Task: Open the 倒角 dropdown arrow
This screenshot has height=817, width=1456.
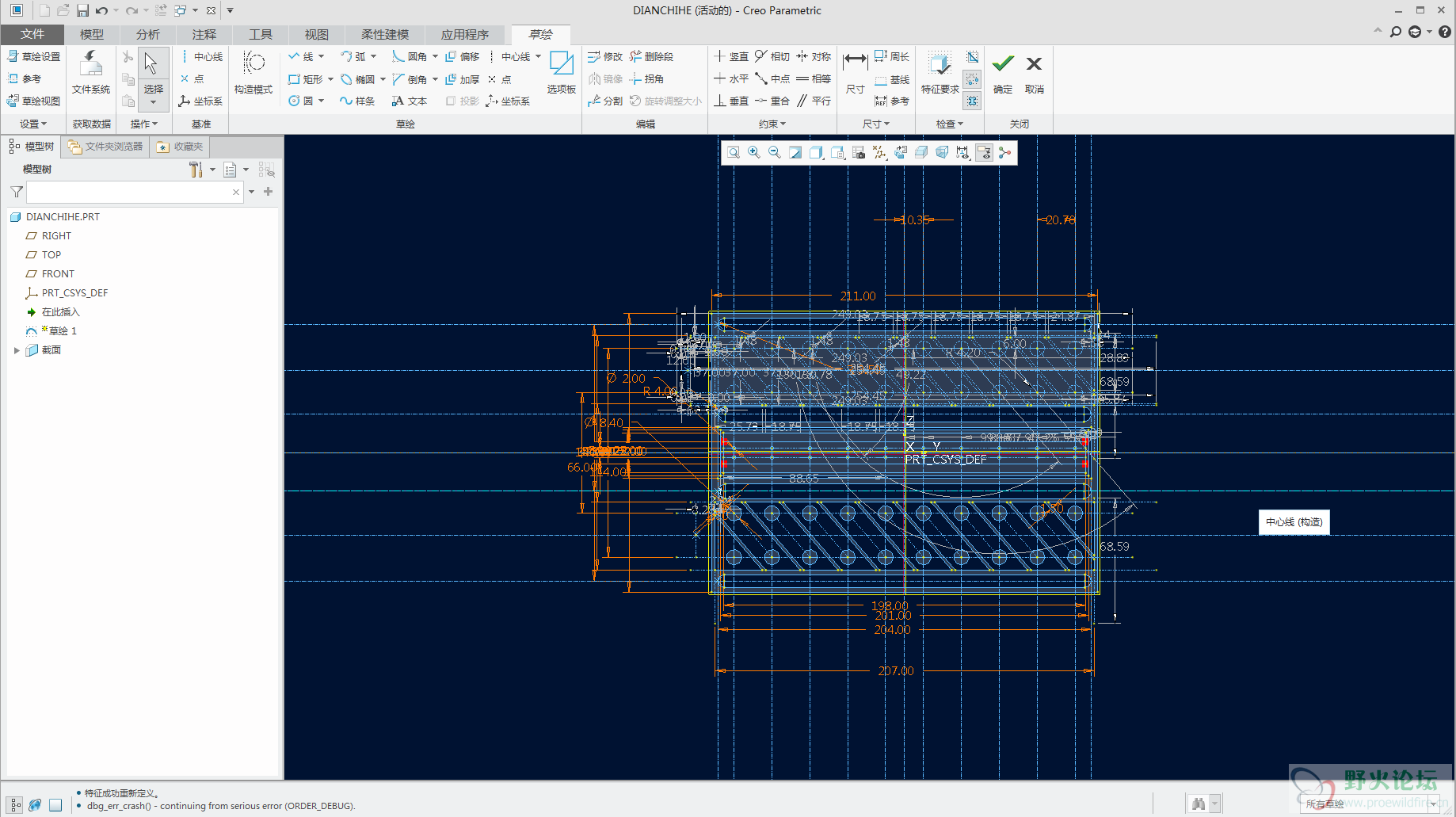Action: [436, 79]
